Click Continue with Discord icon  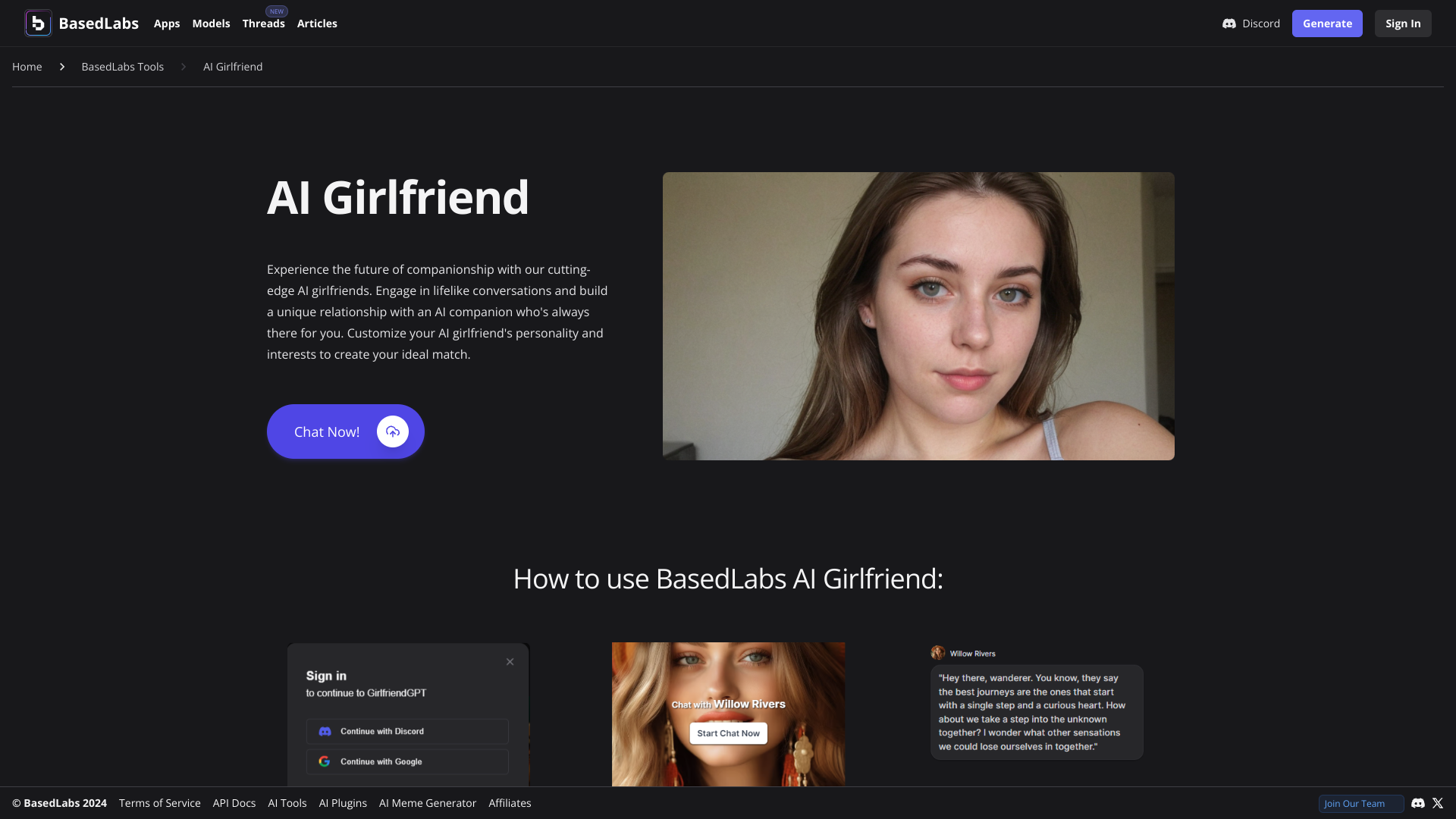point(325,731)
